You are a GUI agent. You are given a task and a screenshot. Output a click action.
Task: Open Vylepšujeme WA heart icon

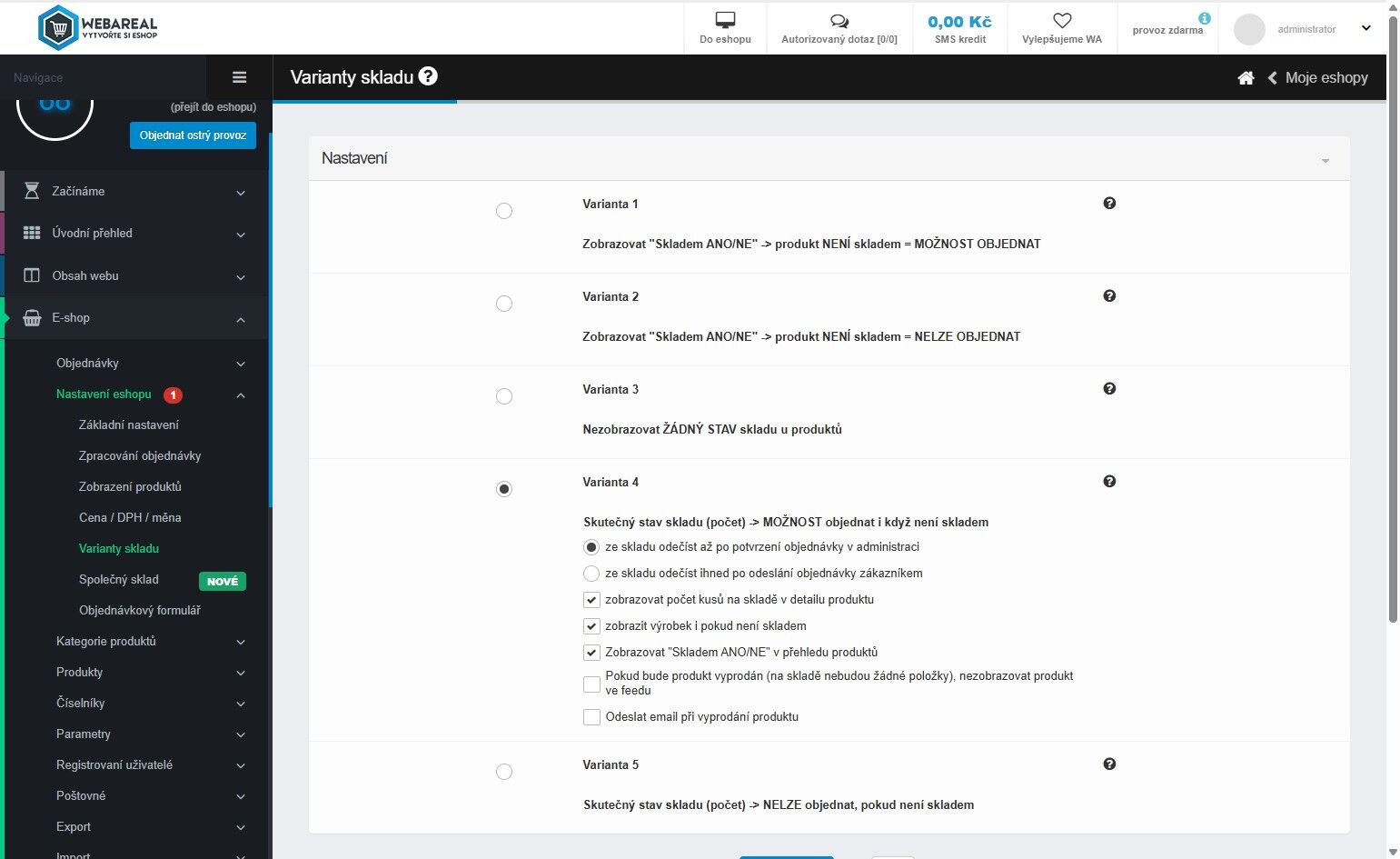[1062, 20]
